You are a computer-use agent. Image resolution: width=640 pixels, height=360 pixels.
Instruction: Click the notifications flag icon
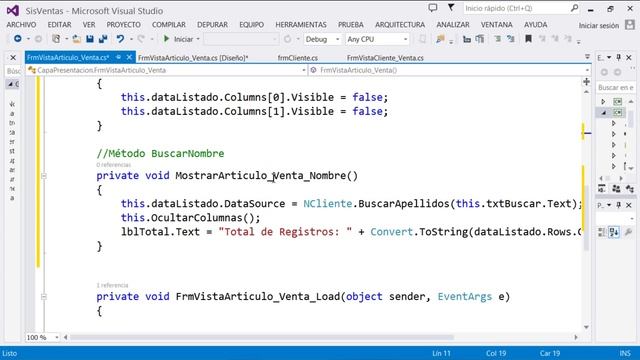pos(451,8)
